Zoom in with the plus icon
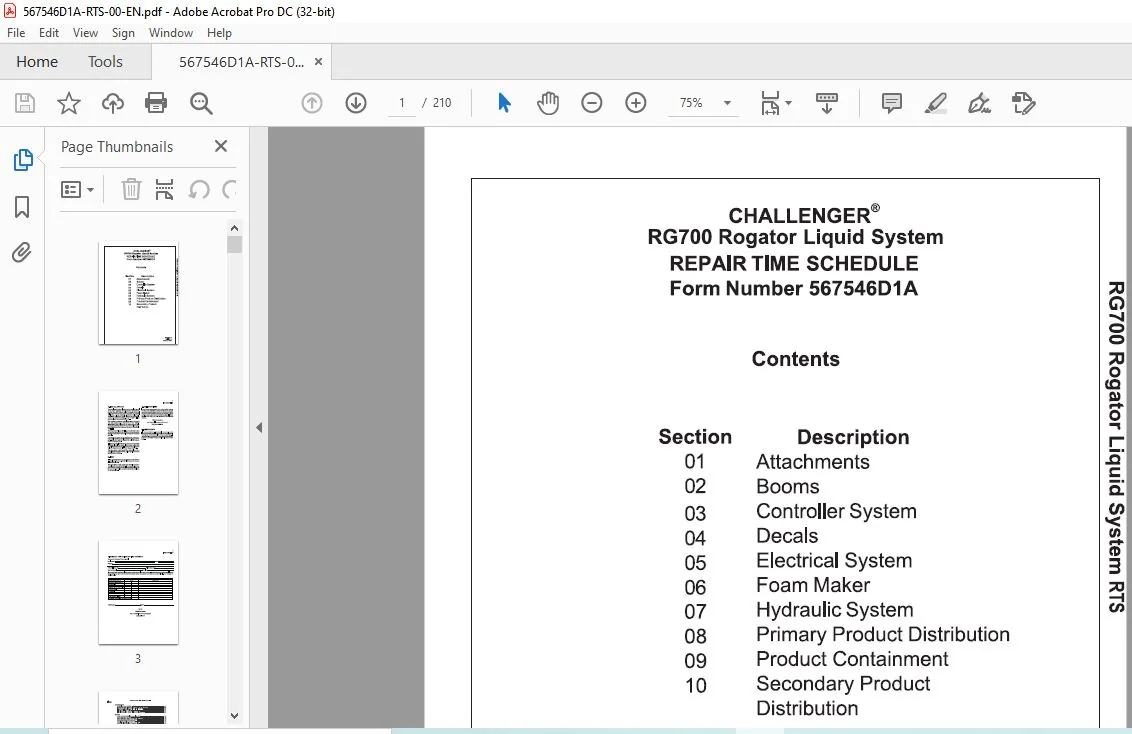Screen dimensions: 1132x734 [635, 103]
